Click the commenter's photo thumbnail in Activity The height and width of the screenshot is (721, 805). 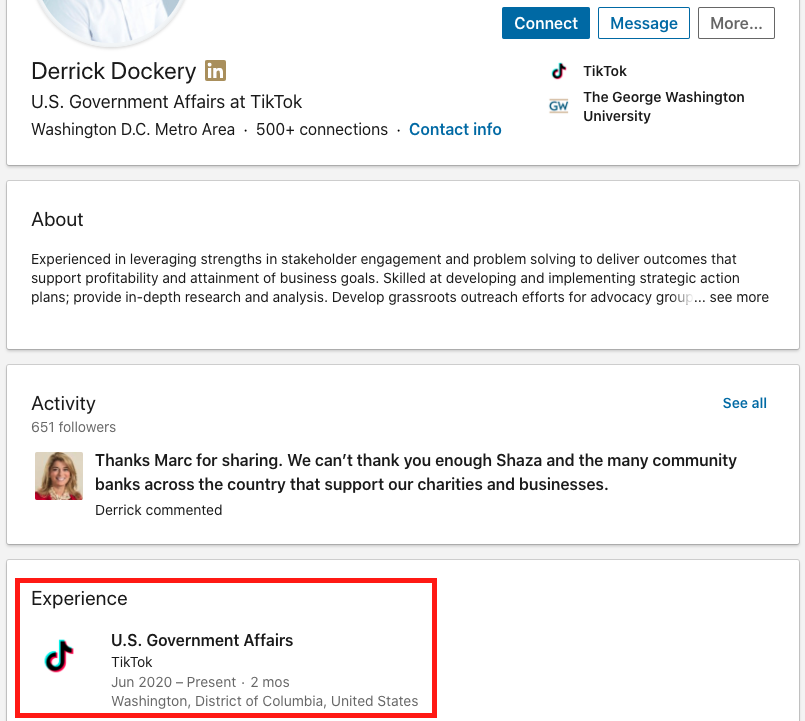point(59,476)
